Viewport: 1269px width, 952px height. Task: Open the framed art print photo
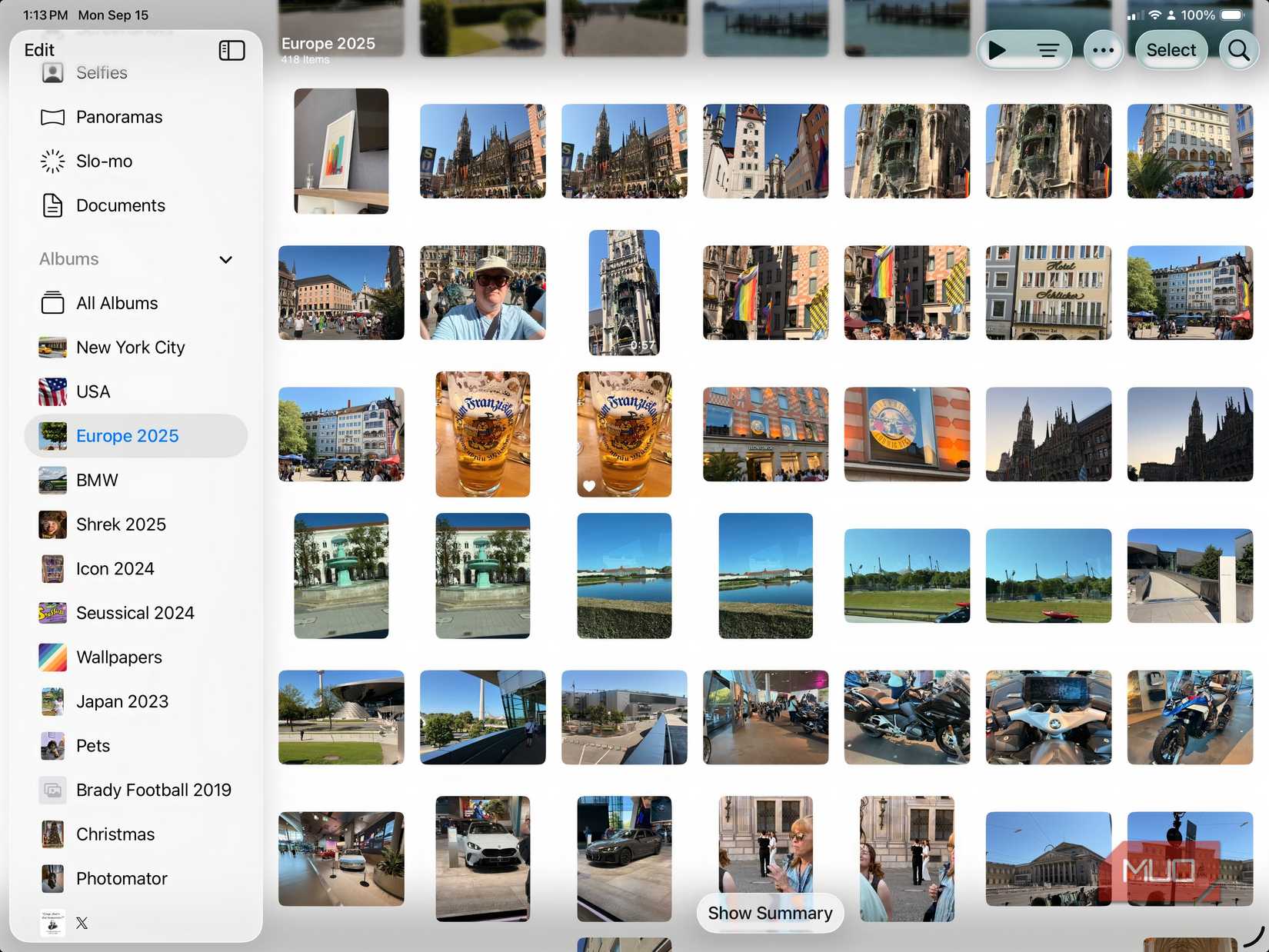point(341,151)
